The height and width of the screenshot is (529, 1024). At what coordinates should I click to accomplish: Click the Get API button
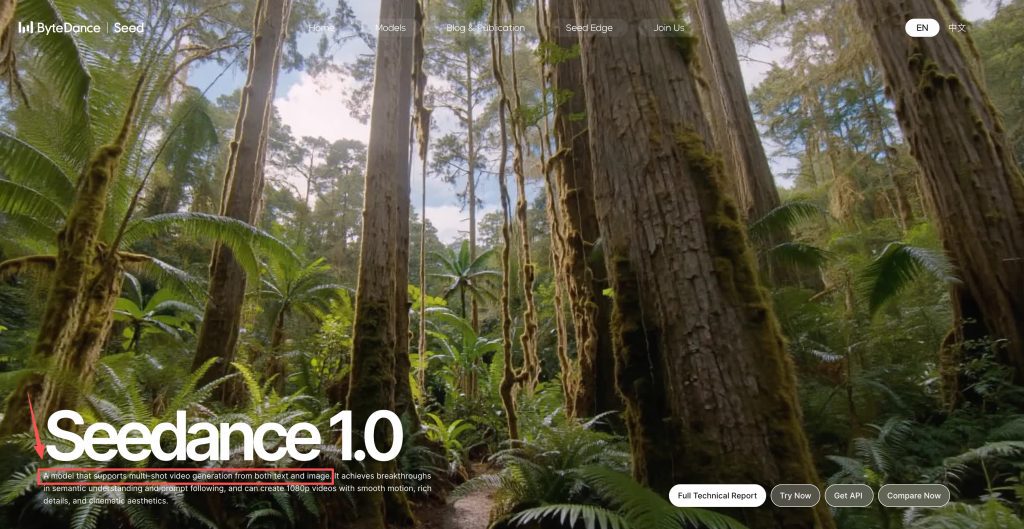[x=848, y=496]
